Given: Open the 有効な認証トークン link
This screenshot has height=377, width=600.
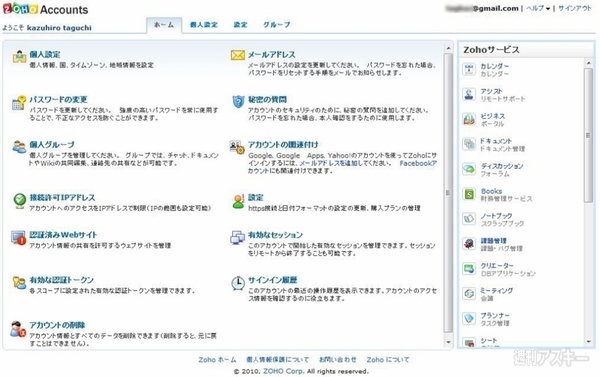Looking at the screenshot, I should click(62, 280).
